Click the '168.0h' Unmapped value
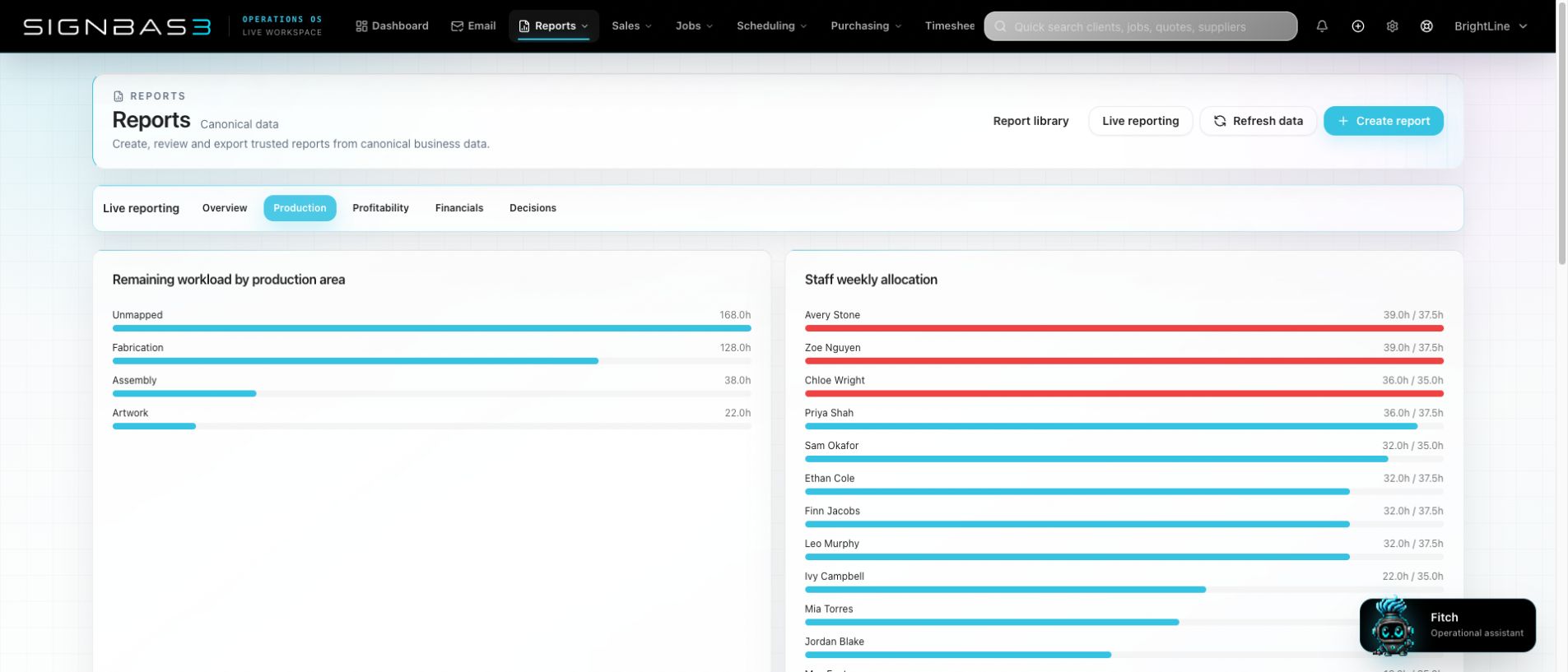The image size is (1568, 672). click(x=735, y=315)
